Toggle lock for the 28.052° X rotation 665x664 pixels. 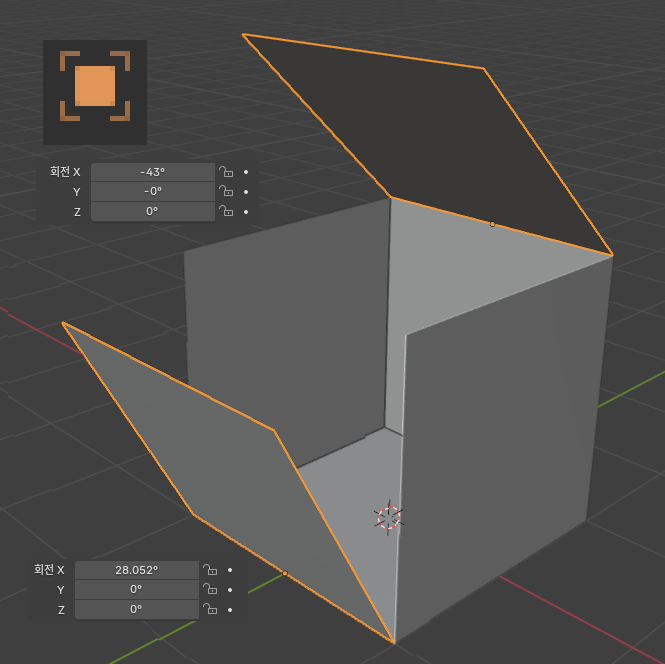click(x=210, y=570)
